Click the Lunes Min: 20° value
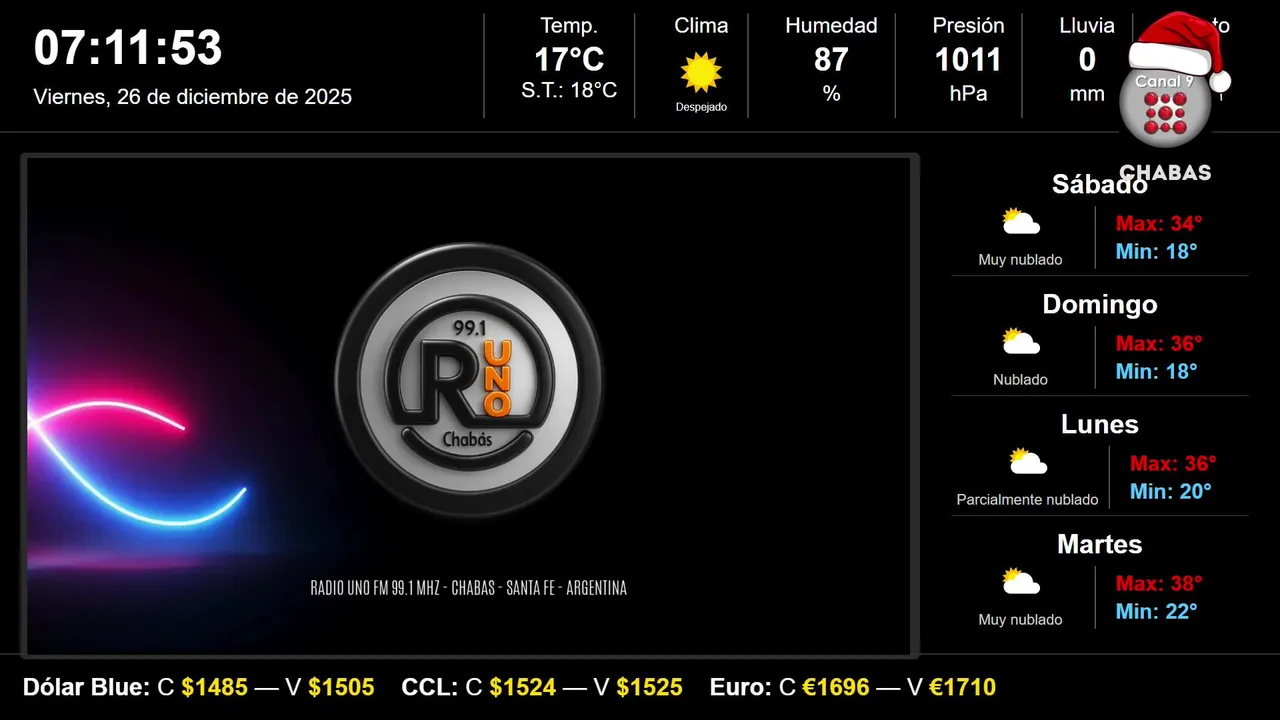Screen dimensions: 1280x720 1171,491
